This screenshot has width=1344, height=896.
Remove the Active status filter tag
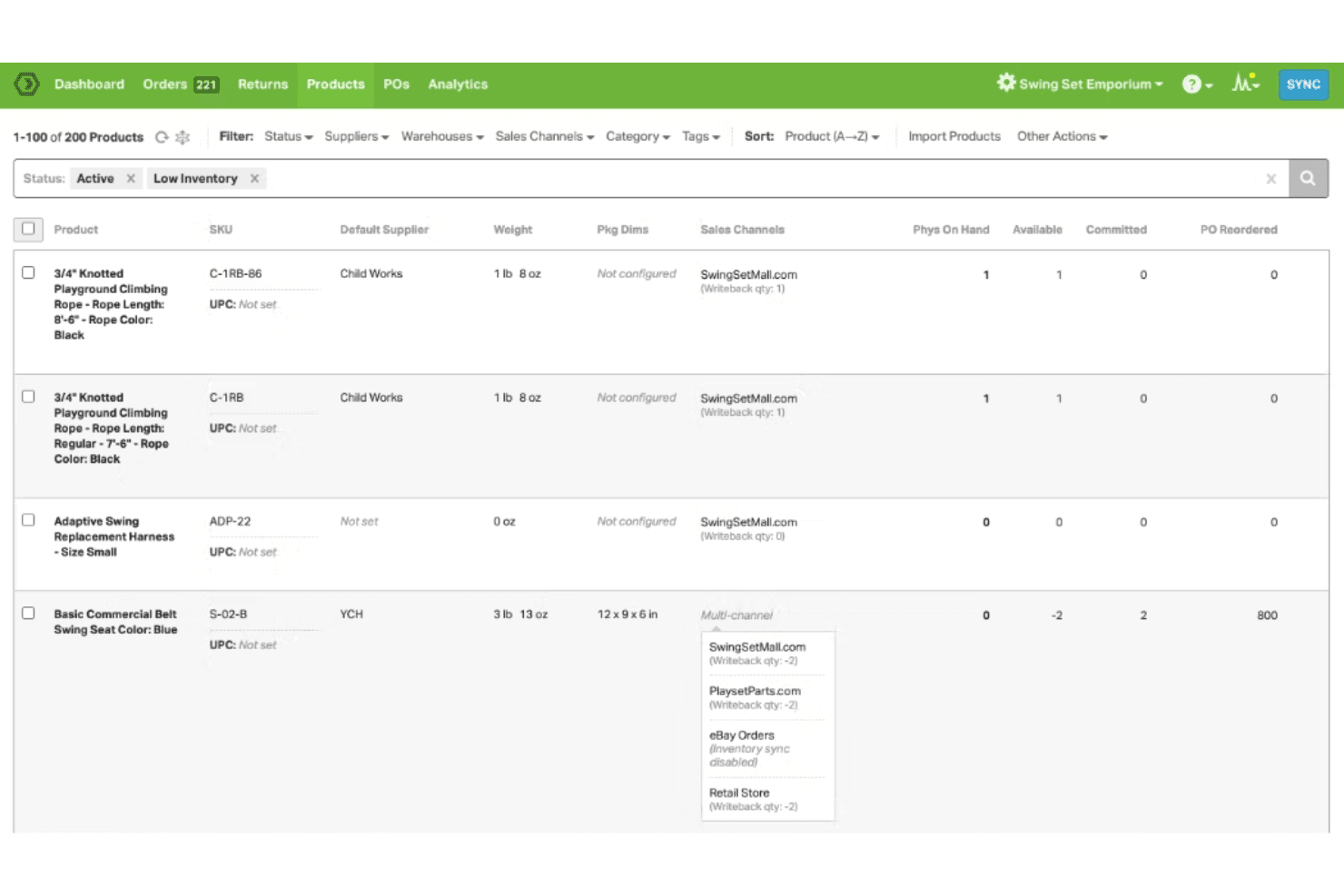point(131,179)
